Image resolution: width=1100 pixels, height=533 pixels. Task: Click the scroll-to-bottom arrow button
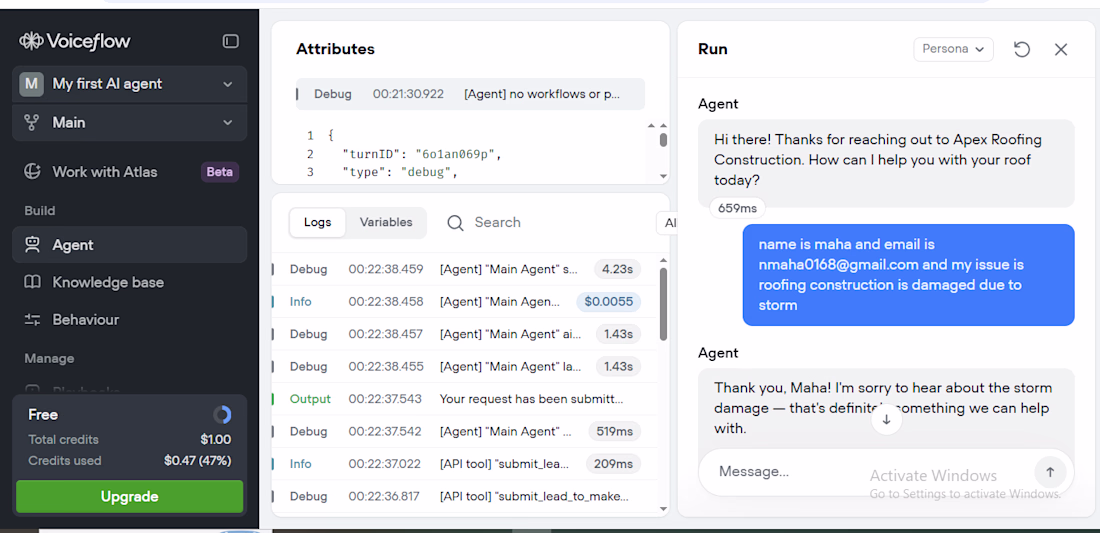(x=886, y=419)
